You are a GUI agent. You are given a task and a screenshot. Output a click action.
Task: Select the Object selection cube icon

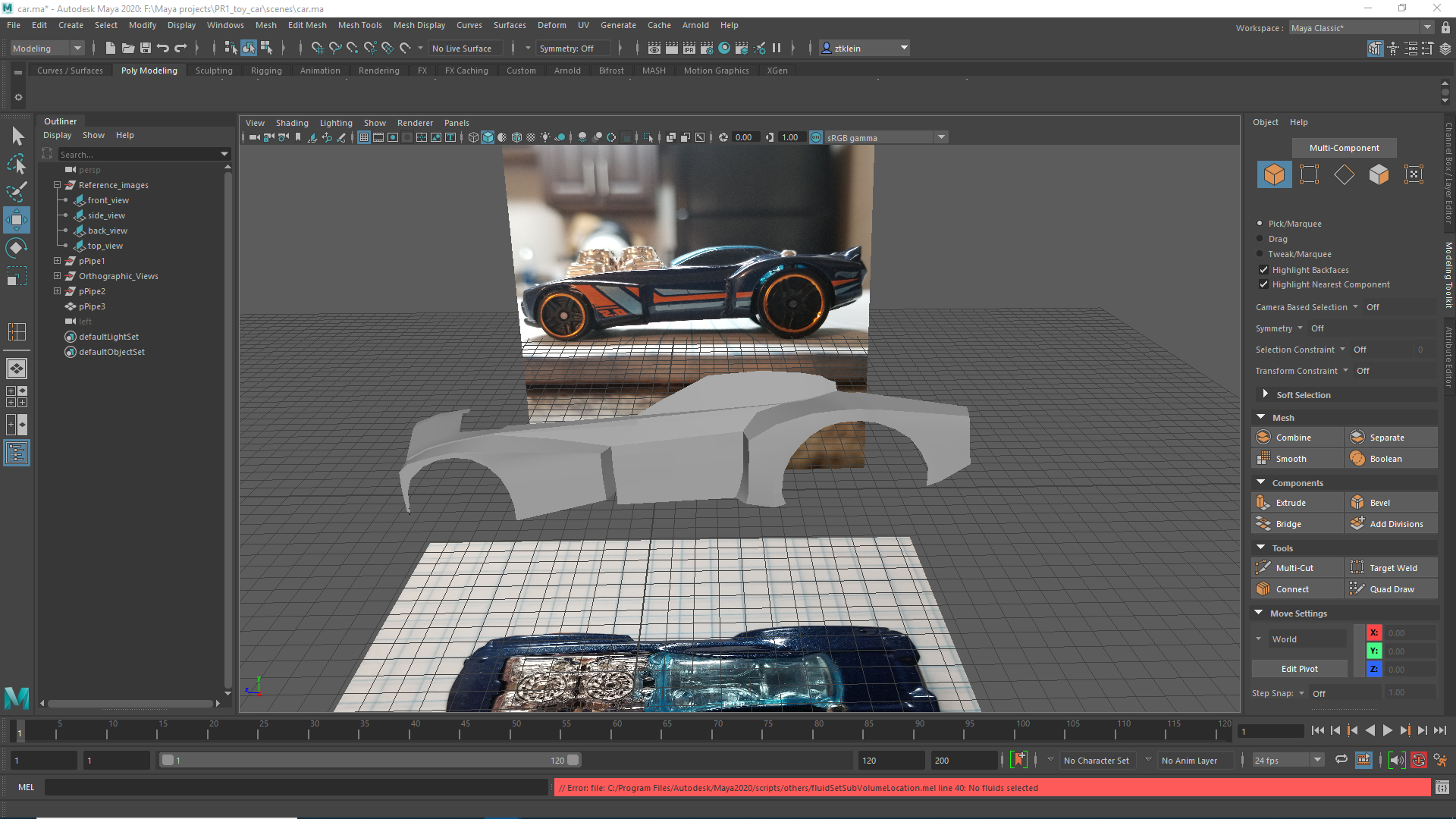1274,174
